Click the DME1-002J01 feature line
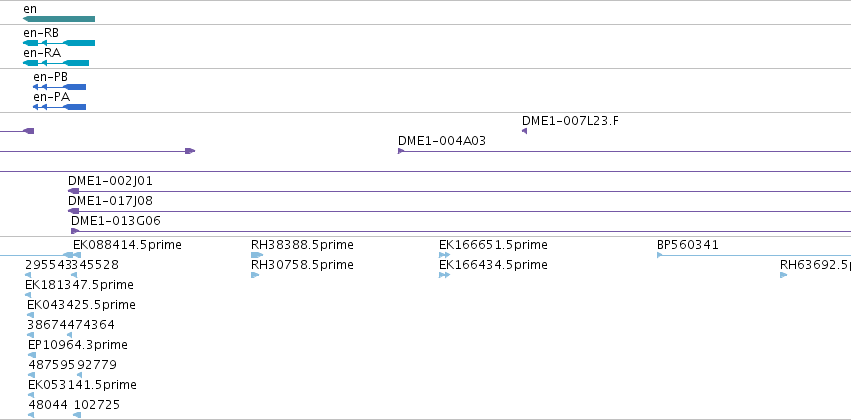Screen dimensions: 851x420 459,191
